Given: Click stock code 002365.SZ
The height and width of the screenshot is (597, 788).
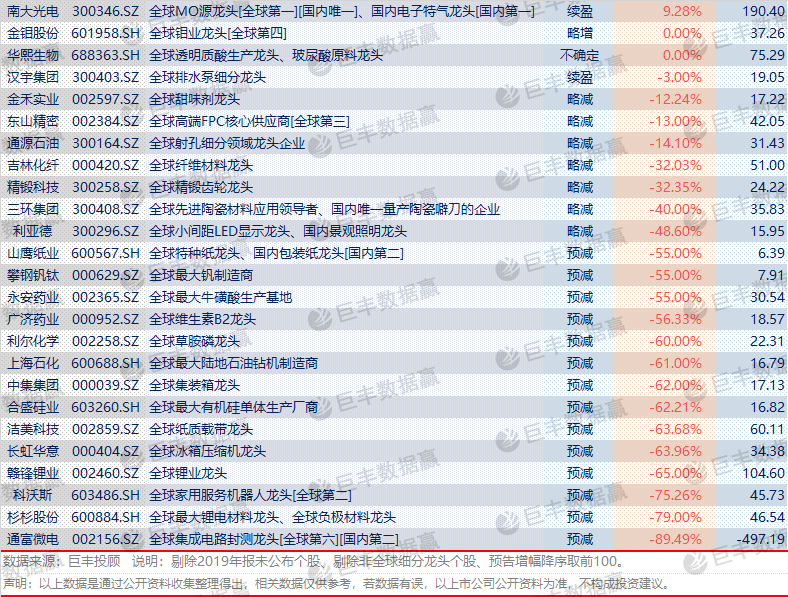Looking at the screenshot, I should click(106, 297).
